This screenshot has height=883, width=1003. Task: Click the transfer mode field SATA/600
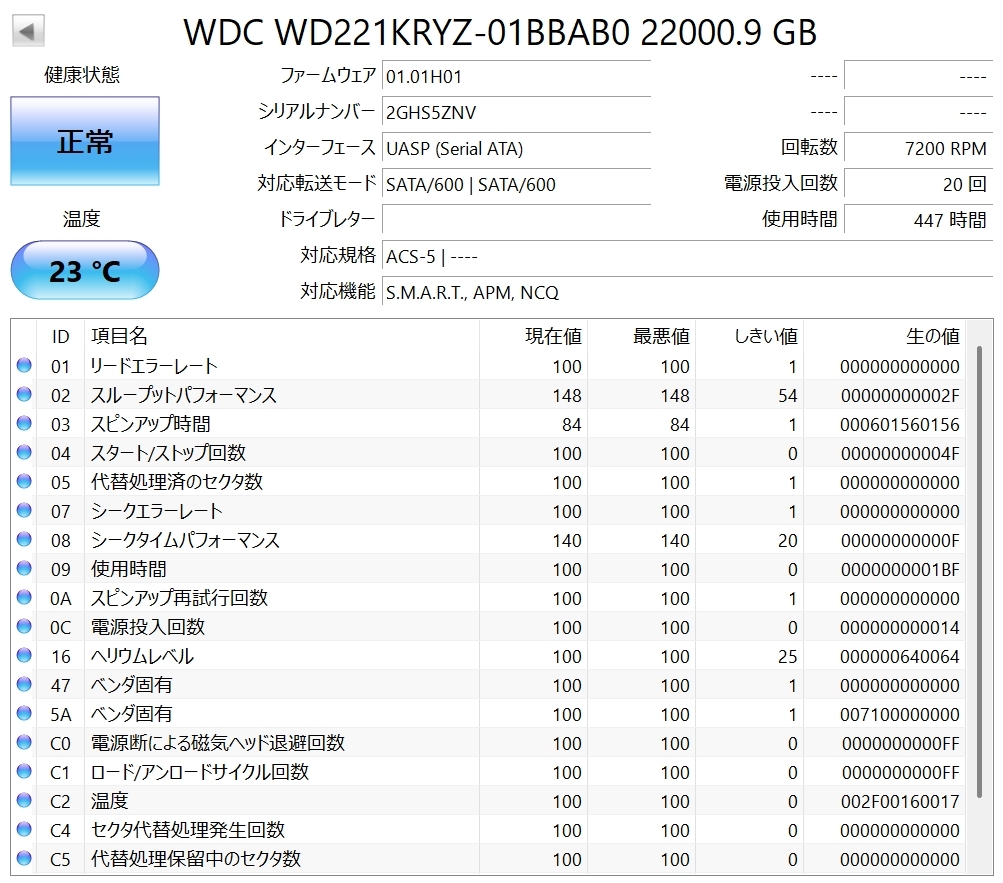click(x=516, y=184)
